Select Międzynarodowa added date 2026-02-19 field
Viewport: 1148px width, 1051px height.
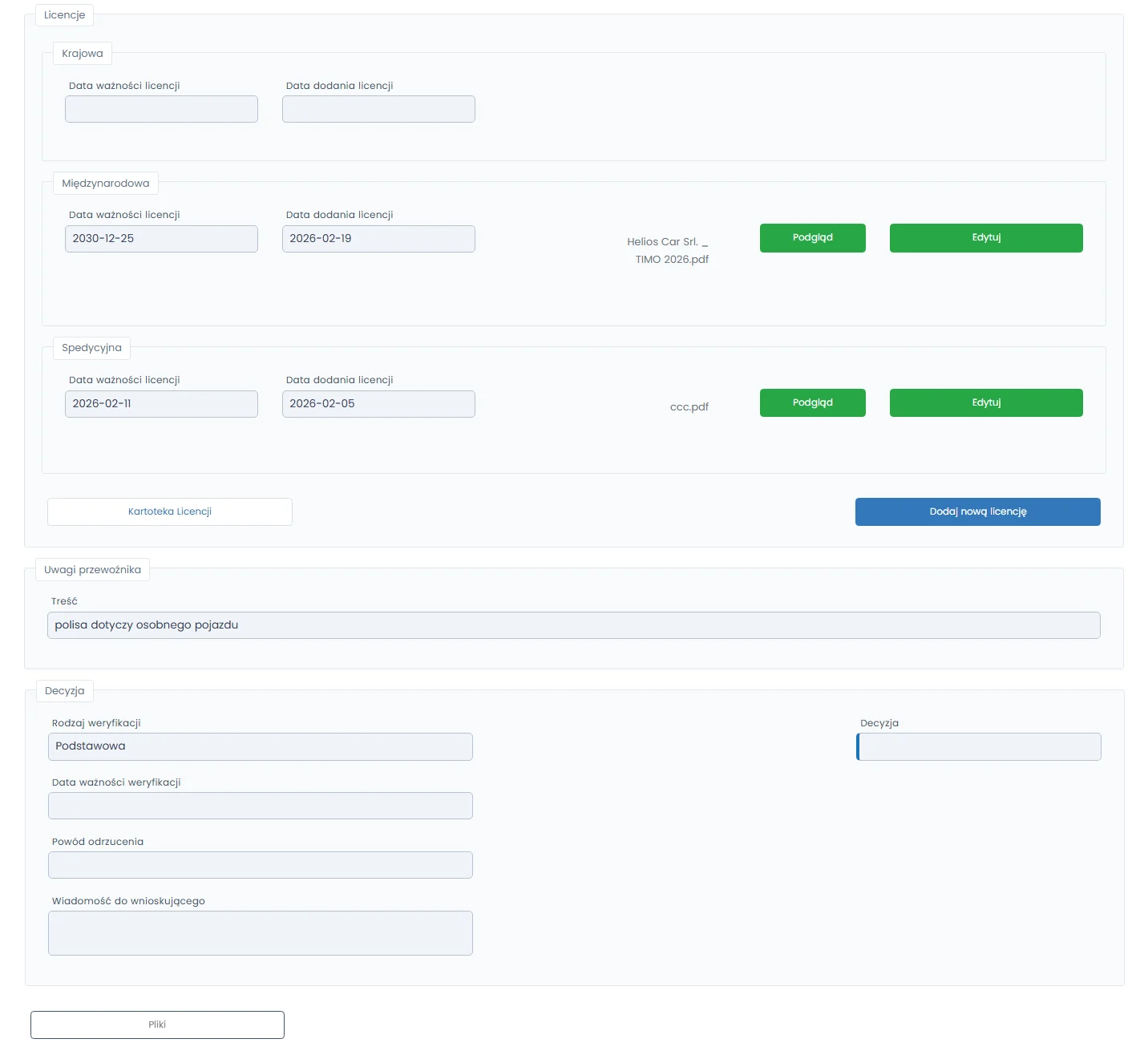378,240
